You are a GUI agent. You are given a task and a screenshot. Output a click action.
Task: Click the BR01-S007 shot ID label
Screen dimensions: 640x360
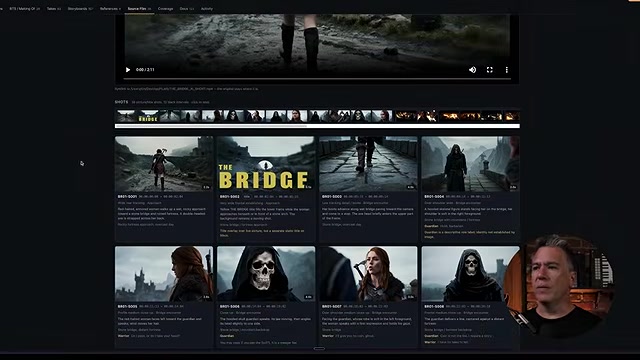(332, 306)
